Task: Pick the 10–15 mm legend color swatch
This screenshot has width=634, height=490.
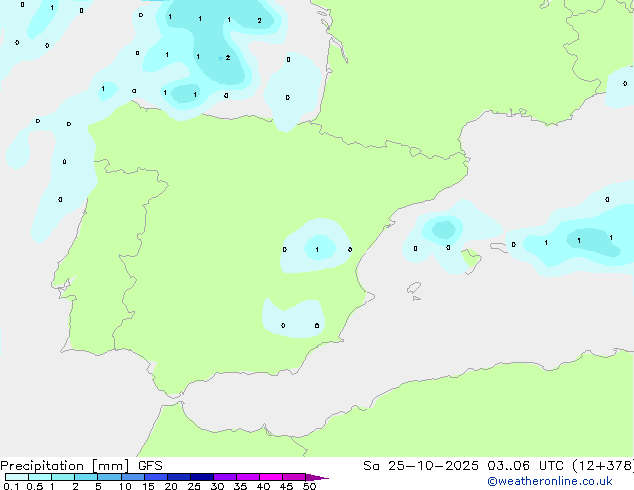Action: (x=133, y=477)
